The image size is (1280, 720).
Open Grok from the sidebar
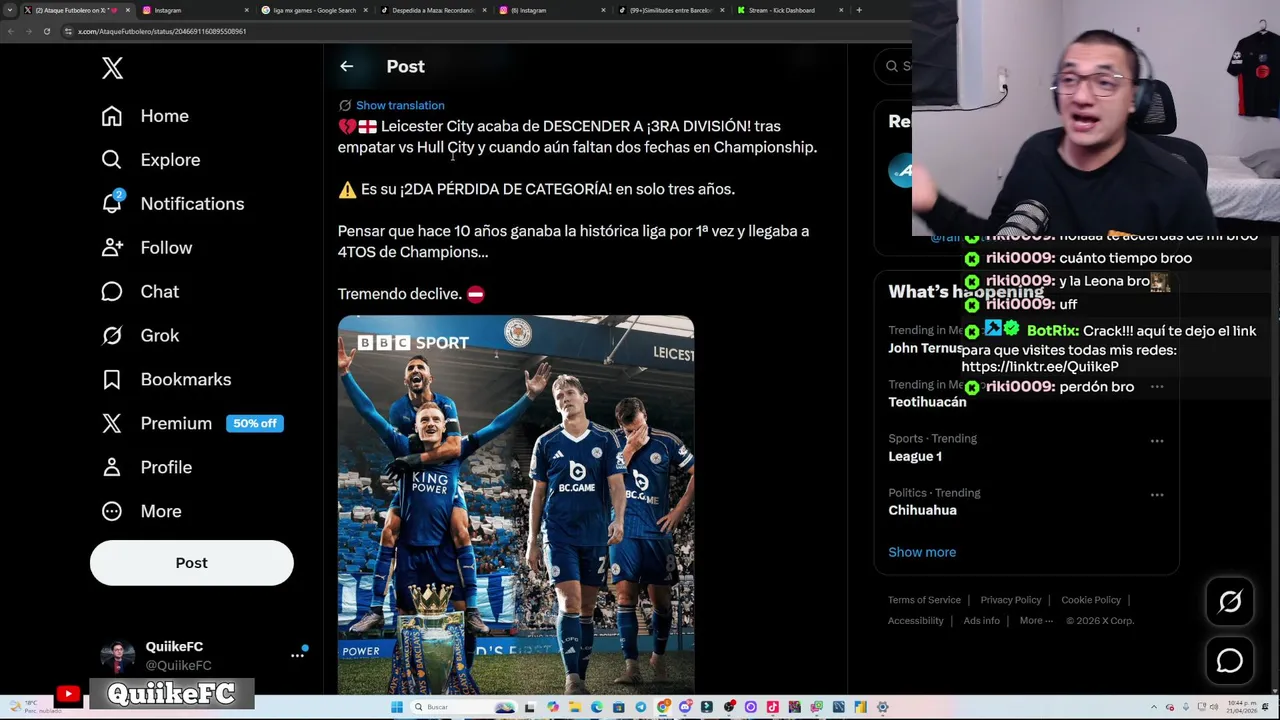pos(140,336)
